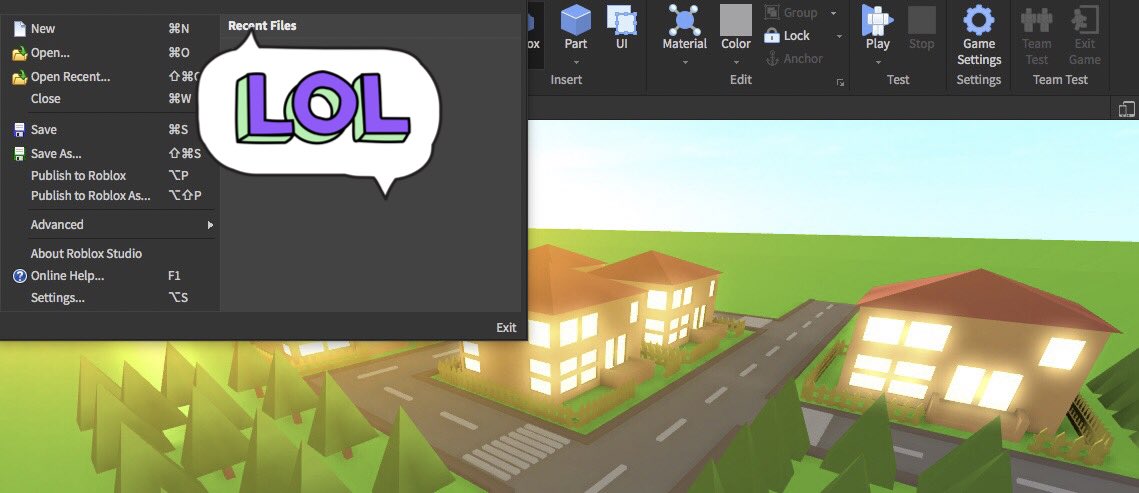The width and height of the screenshot is (1139, 493).
Task: Toggle the device emulator icon
Action: pos(1127,109)
